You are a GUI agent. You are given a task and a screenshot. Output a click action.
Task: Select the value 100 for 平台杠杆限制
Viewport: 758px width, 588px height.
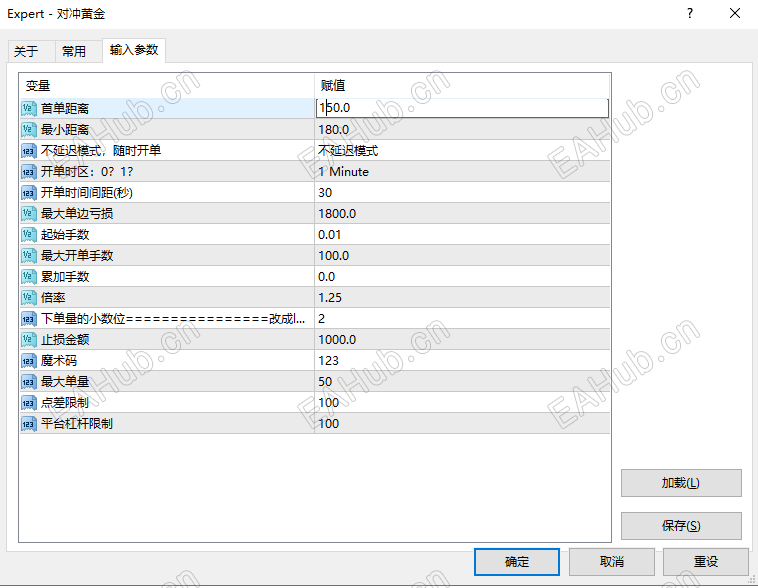tap(328, 424)
